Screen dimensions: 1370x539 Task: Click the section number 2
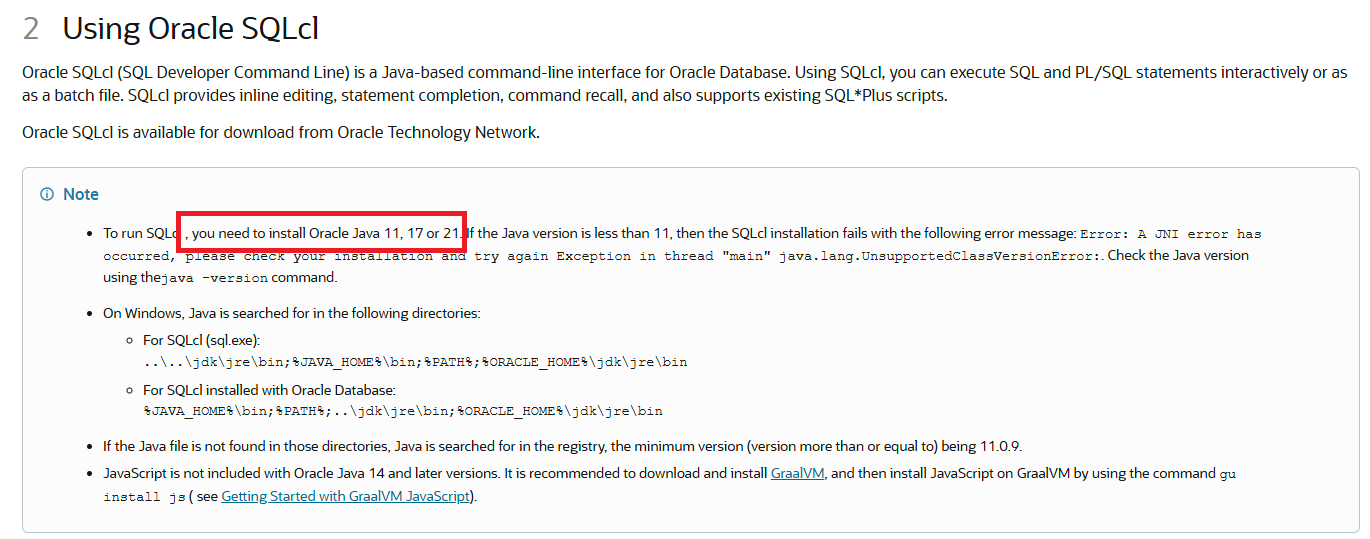[31, 28]
